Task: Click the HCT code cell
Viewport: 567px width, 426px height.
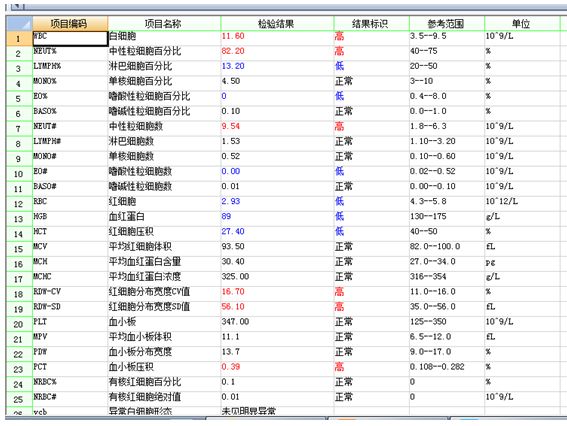Action: 70,234
